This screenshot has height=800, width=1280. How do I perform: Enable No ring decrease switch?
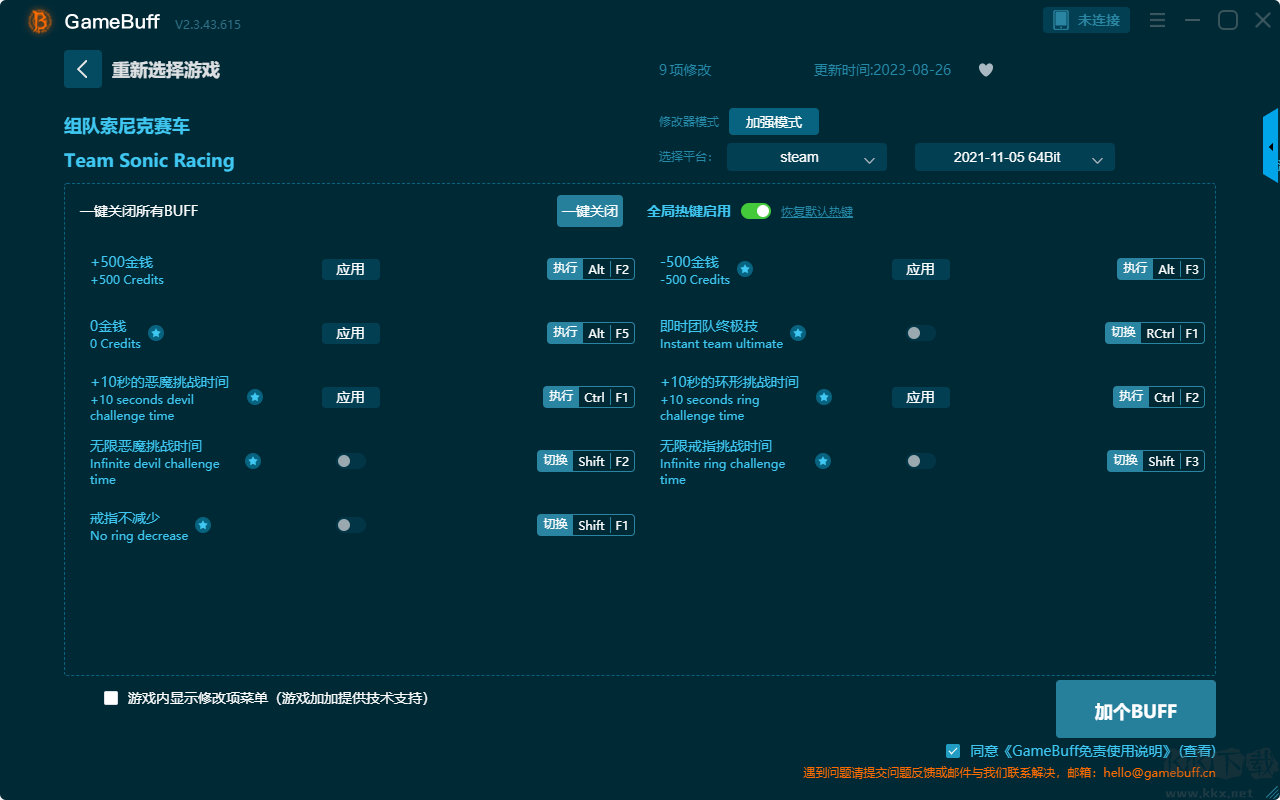pos(351,525)
